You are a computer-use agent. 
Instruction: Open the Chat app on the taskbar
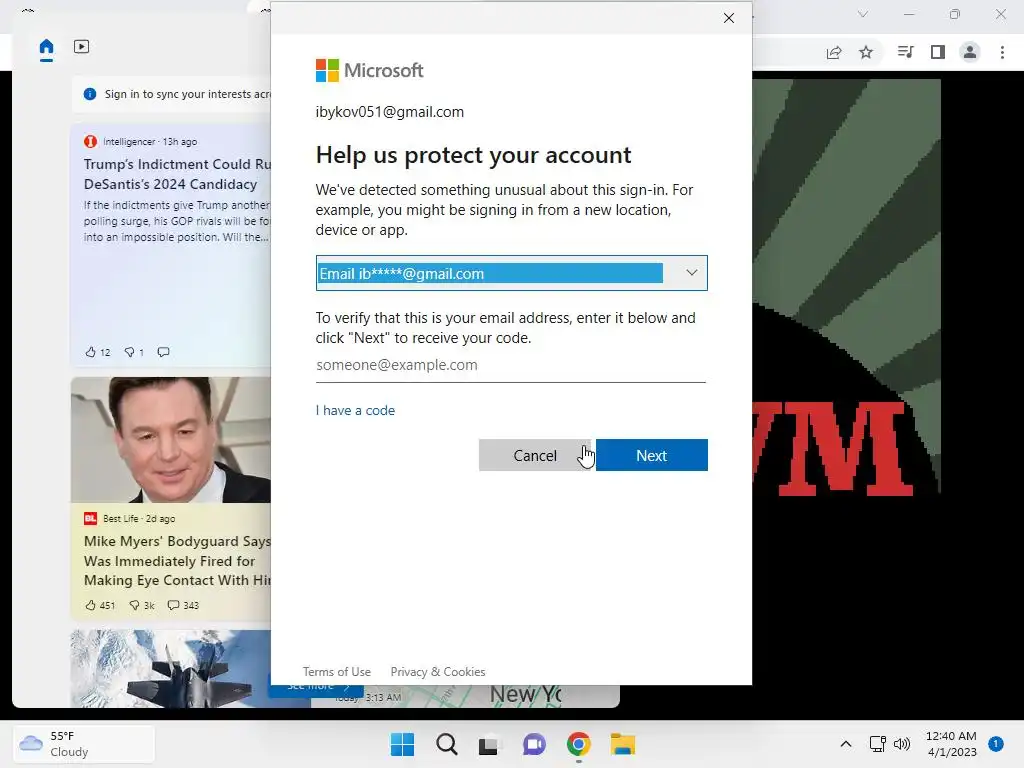click(x=534, y=744)
